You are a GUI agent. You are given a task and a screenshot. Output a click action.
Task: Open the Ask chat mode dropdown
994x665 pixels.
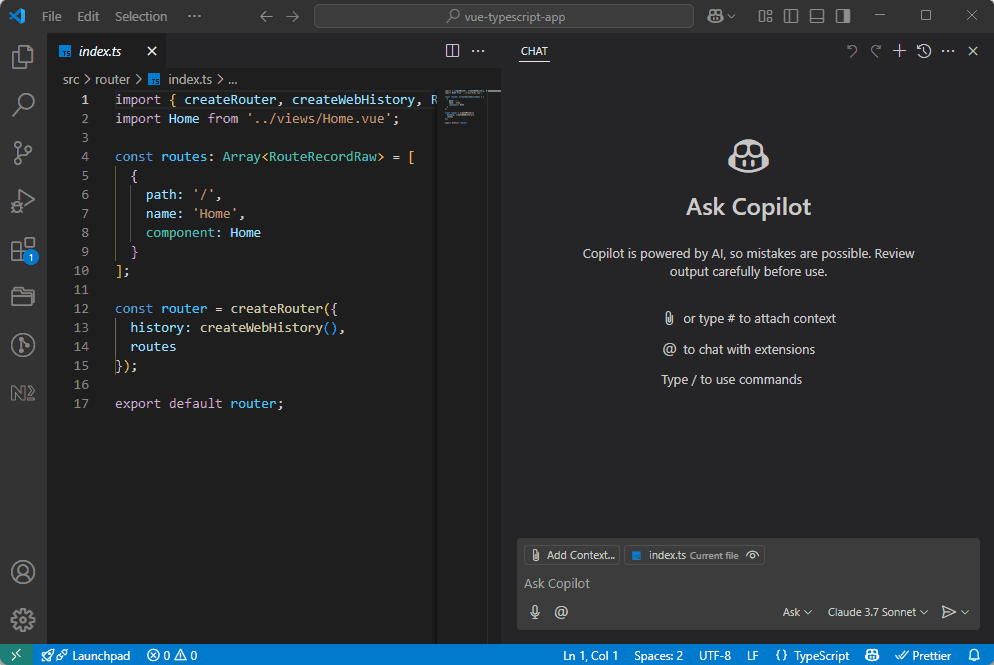[797, 612]
